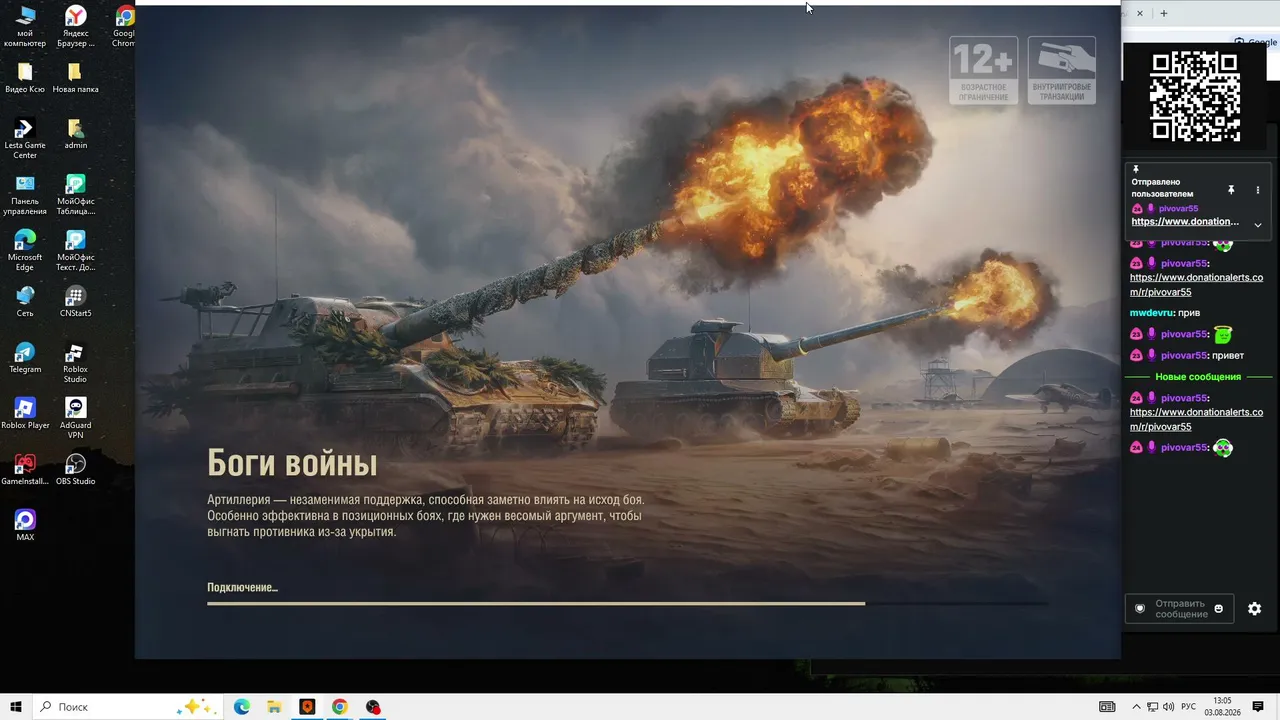Open chat settings gear
The height and width of the screenshot is (720, 1280).
tap(1255, 608)
